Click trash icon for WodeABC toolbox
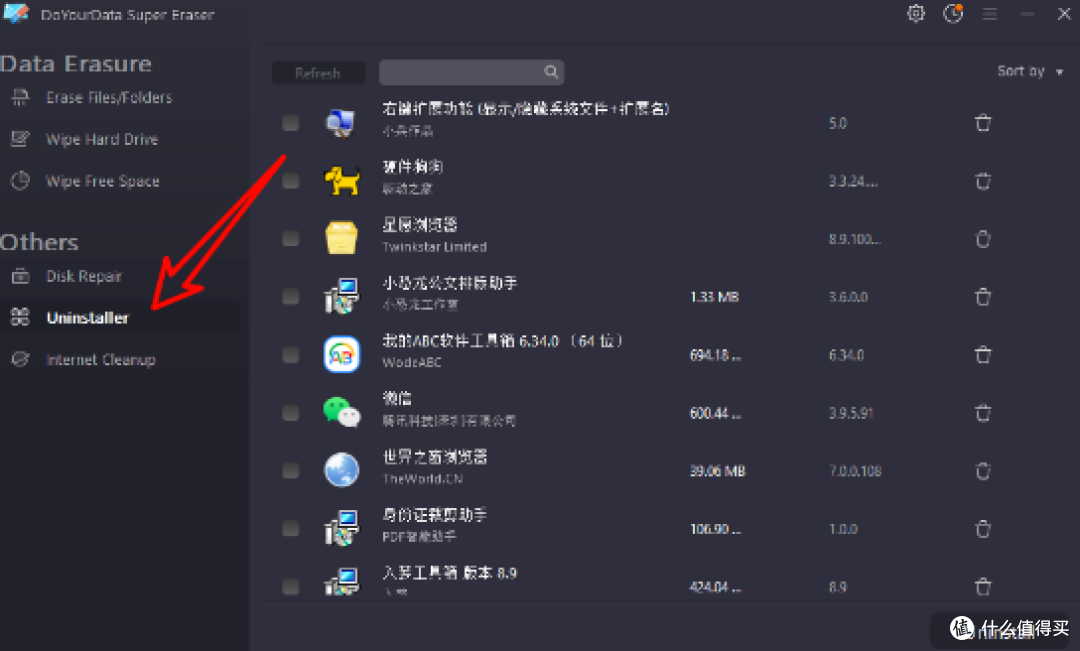 pyautogui.click(x=983, y=355)
